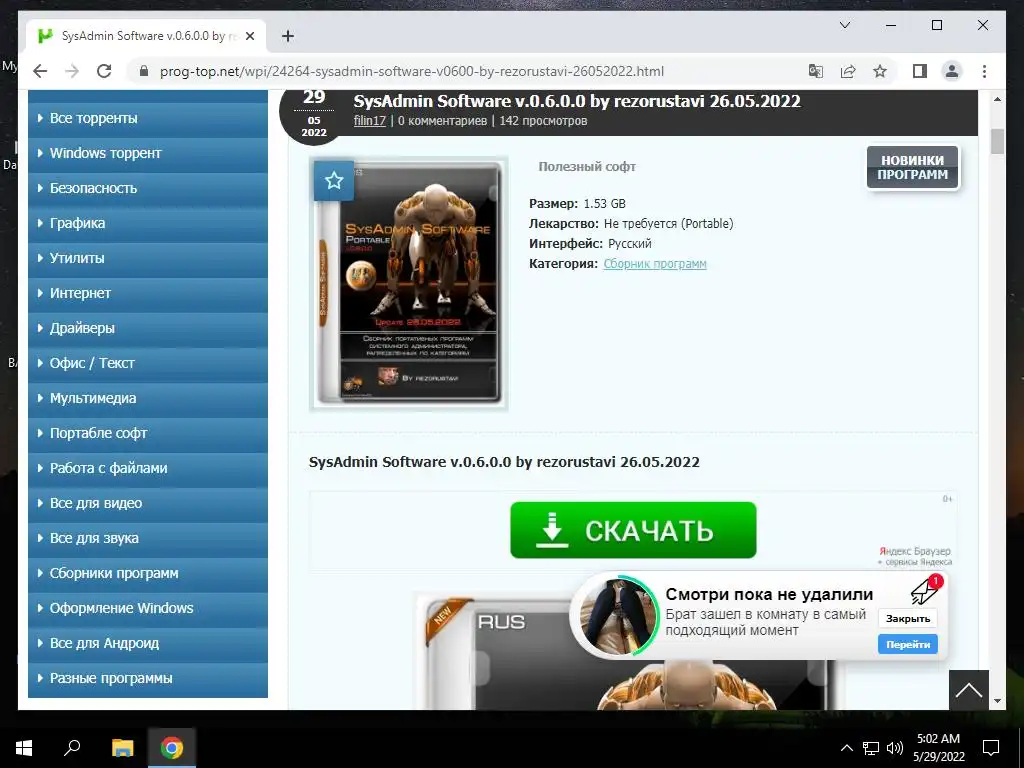The height and width of the screenshot is (768, 1024).
Task: Open the Windows торрент category
Action: [x=148, y=153]
